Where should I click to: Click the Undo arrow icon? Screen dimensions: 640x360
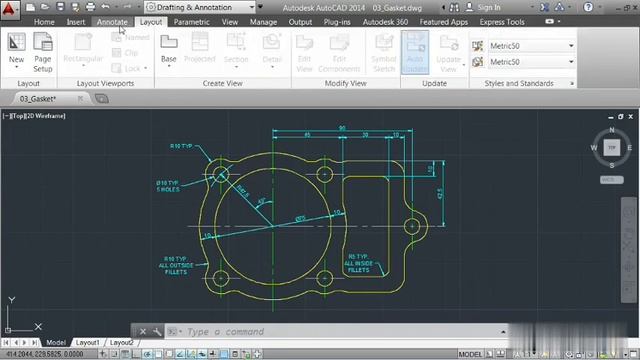click(106, 7)
